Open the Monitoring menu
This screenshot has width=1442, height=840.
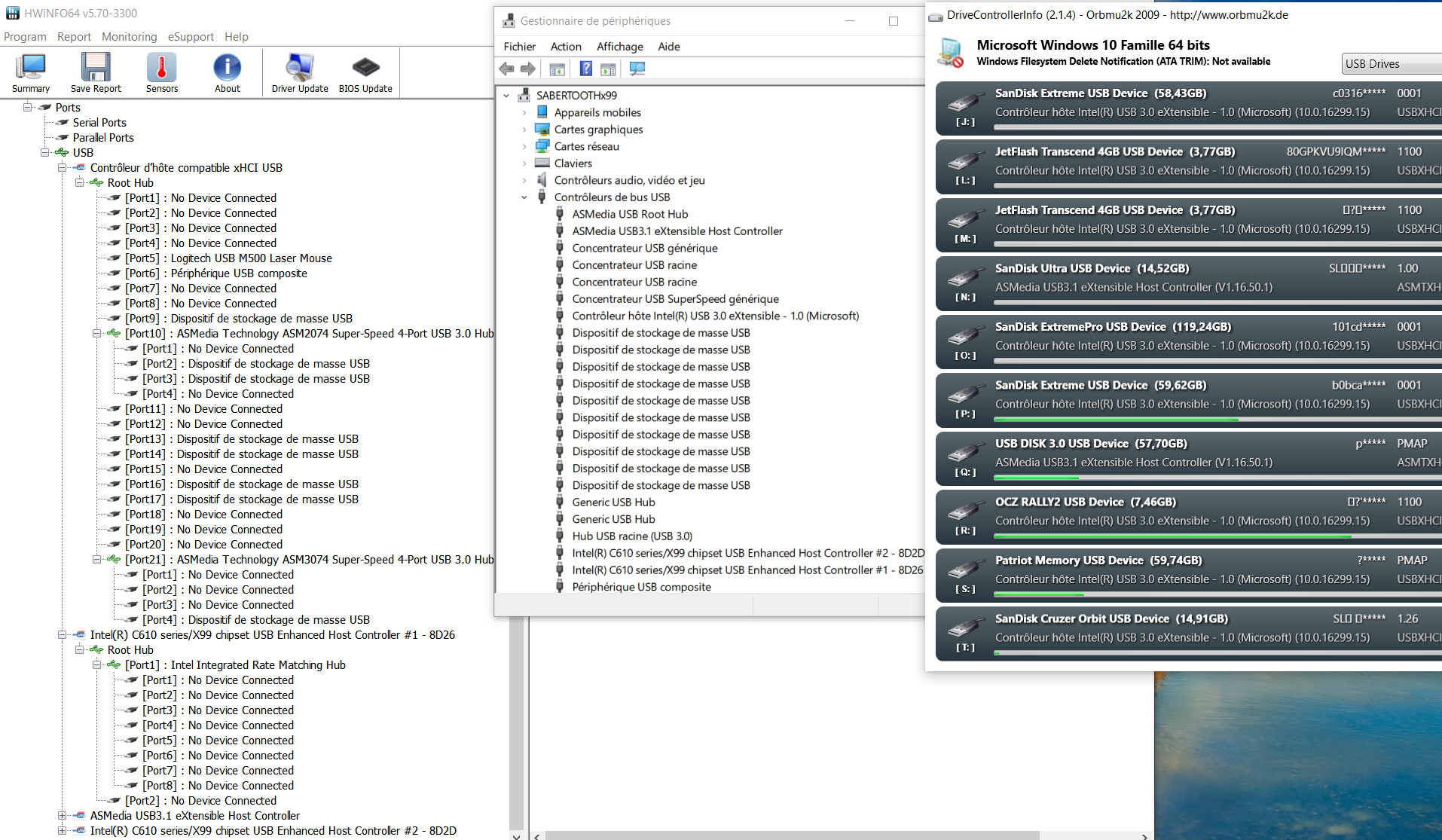pyautogui.click(x=130, y=36)
